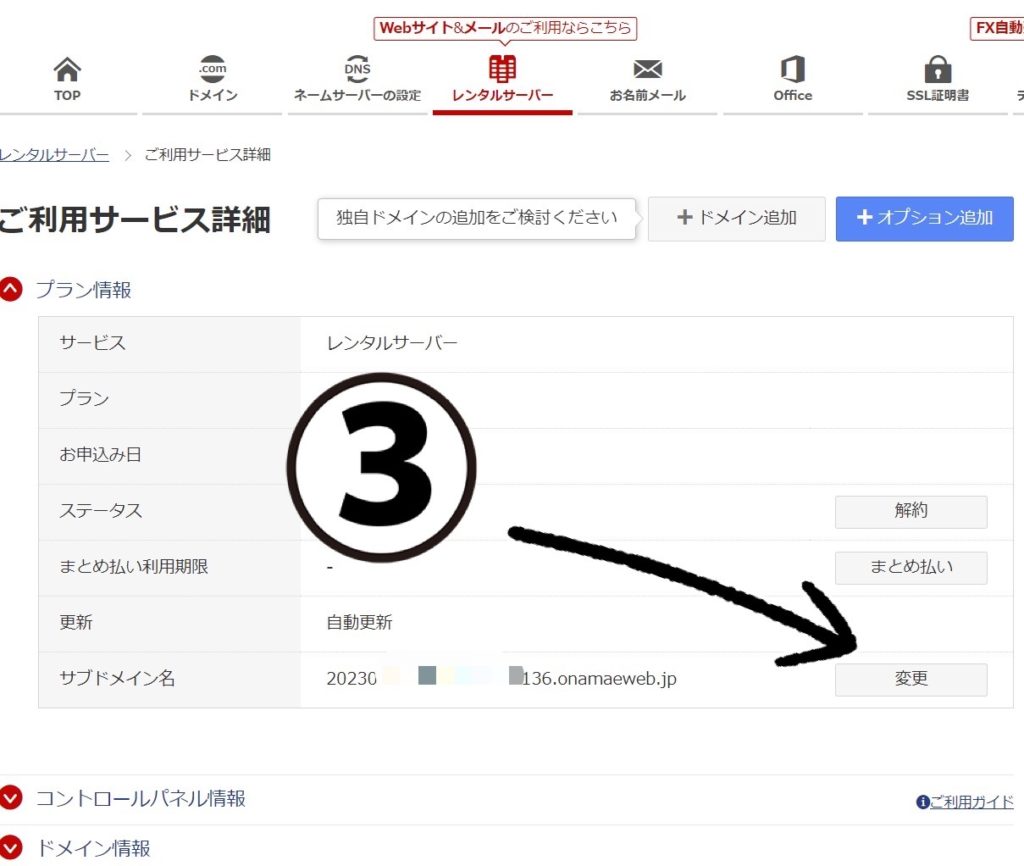Click the Webサイト&メール promo banner
The height and width of the screenshot is (866, 1024).
pyautogui.click(x=505, y=28)
